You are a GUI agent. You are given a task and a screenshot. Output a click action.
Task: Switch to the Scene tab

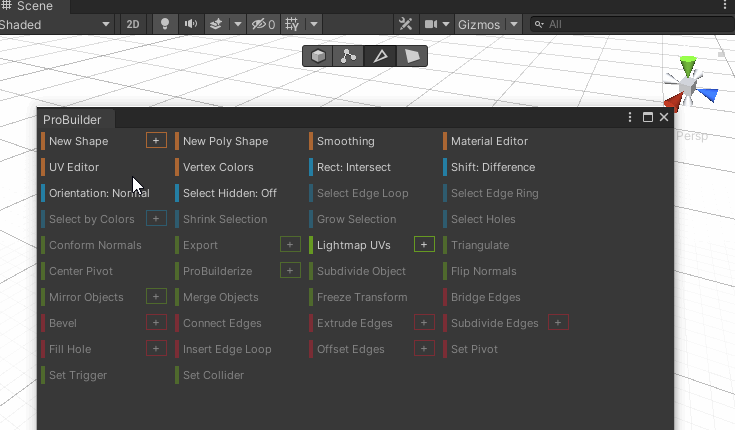(28, 6)
